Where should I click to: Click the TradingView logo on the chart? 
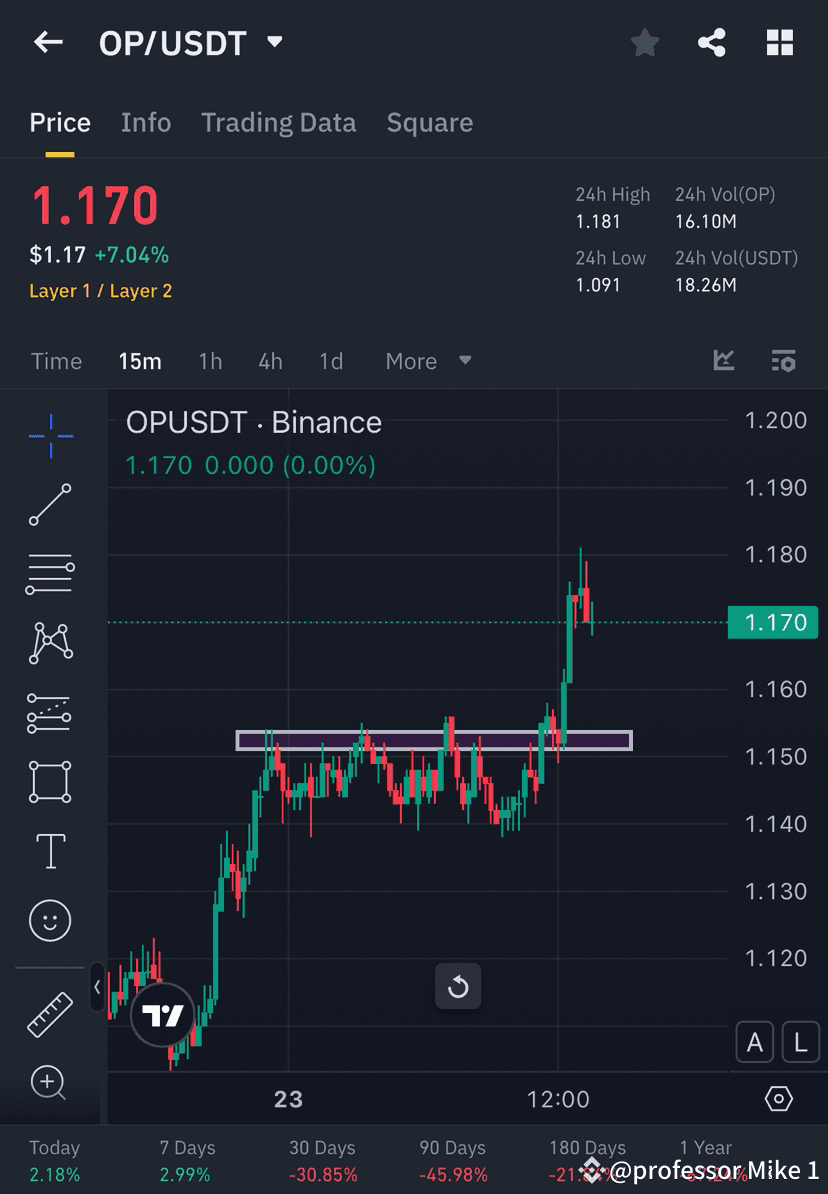click(161, 1013)
